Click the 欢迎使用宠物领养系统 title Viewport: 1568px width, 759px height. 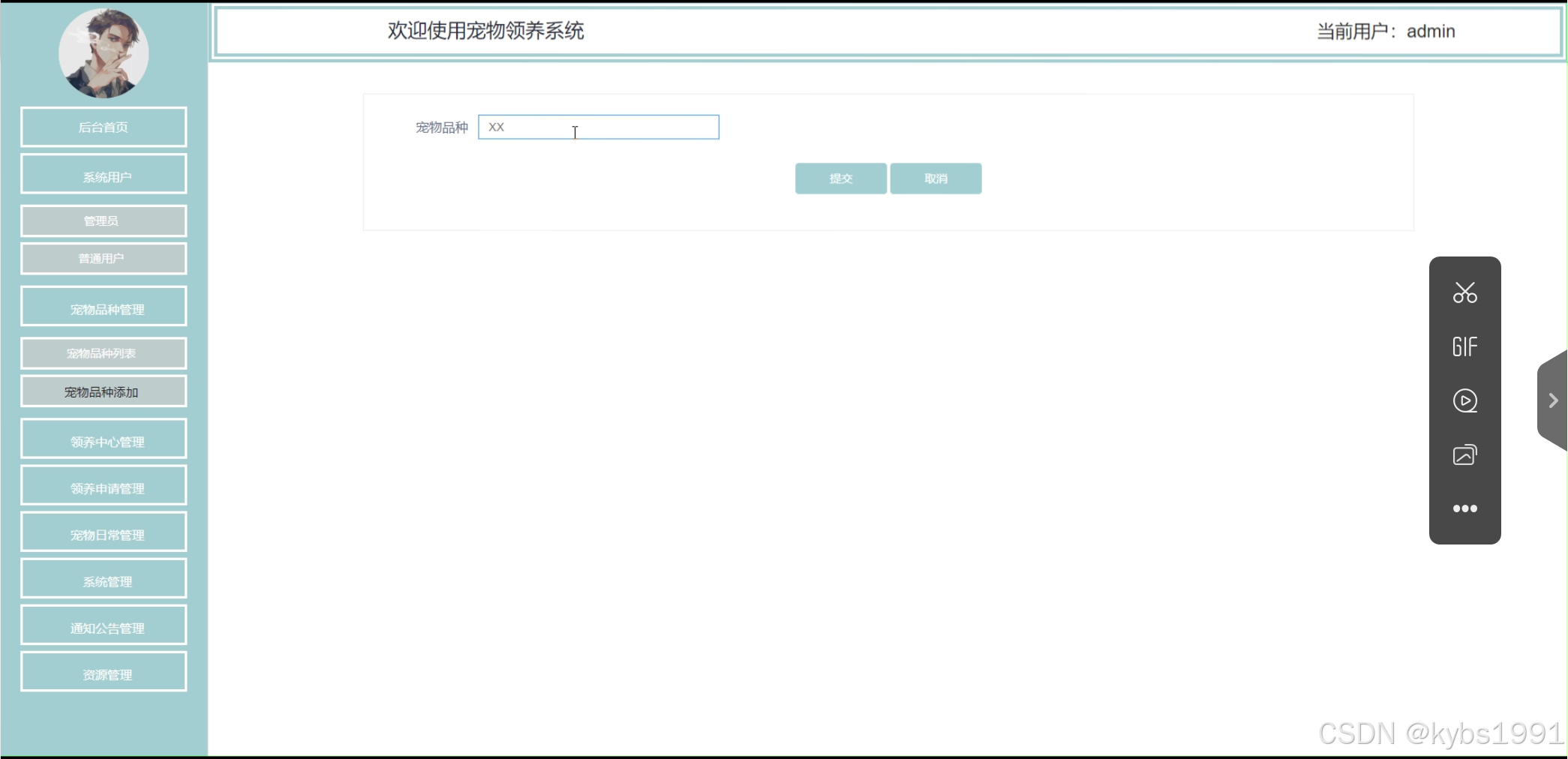[485, 31]
